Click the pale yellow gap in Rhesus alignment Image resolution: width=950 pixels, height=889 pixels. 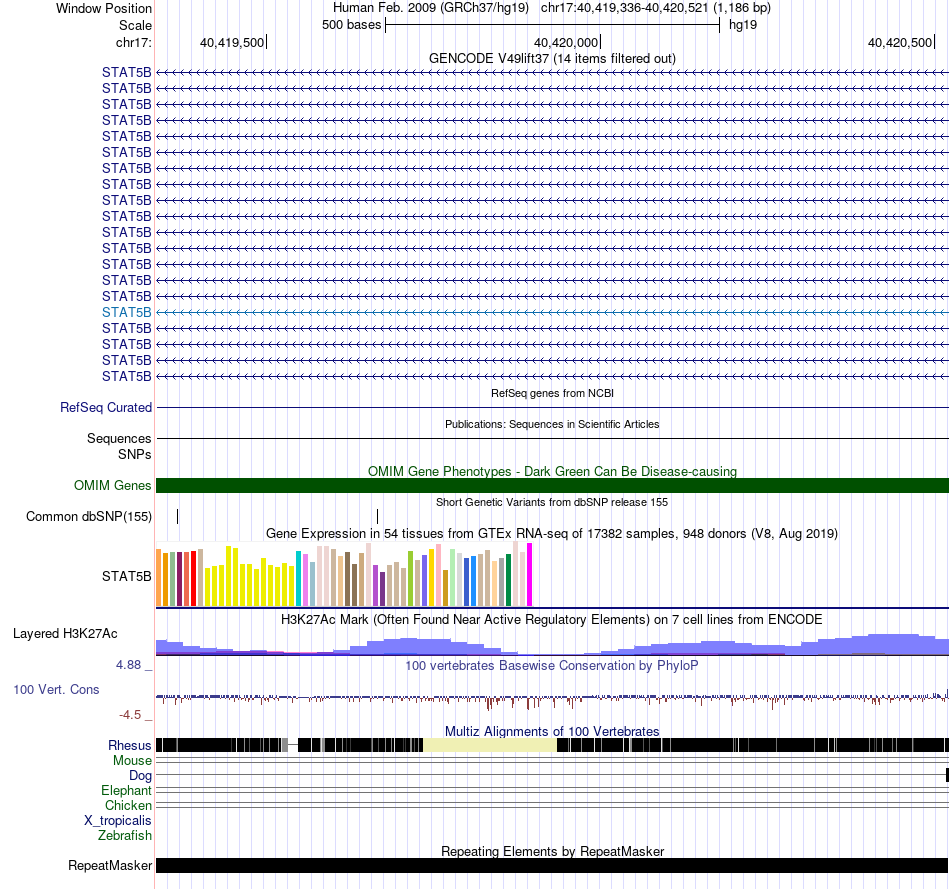(490, 745)
